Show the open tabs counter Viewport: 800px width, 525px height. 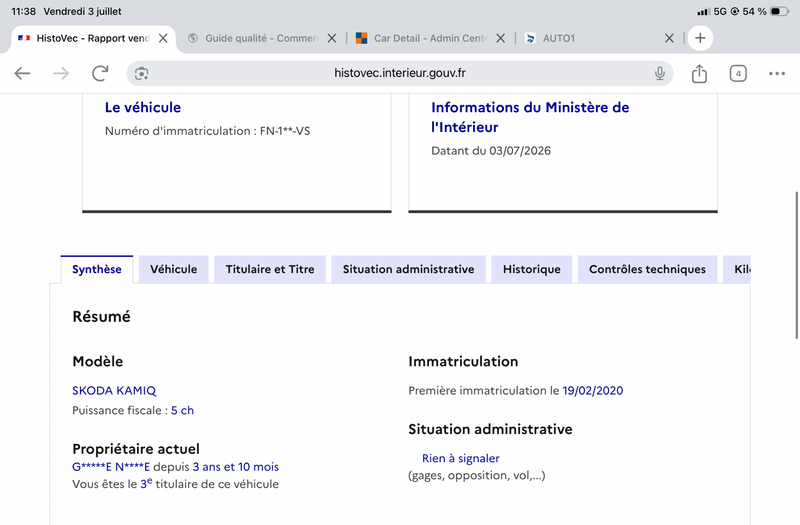click(x=738, y=73)
